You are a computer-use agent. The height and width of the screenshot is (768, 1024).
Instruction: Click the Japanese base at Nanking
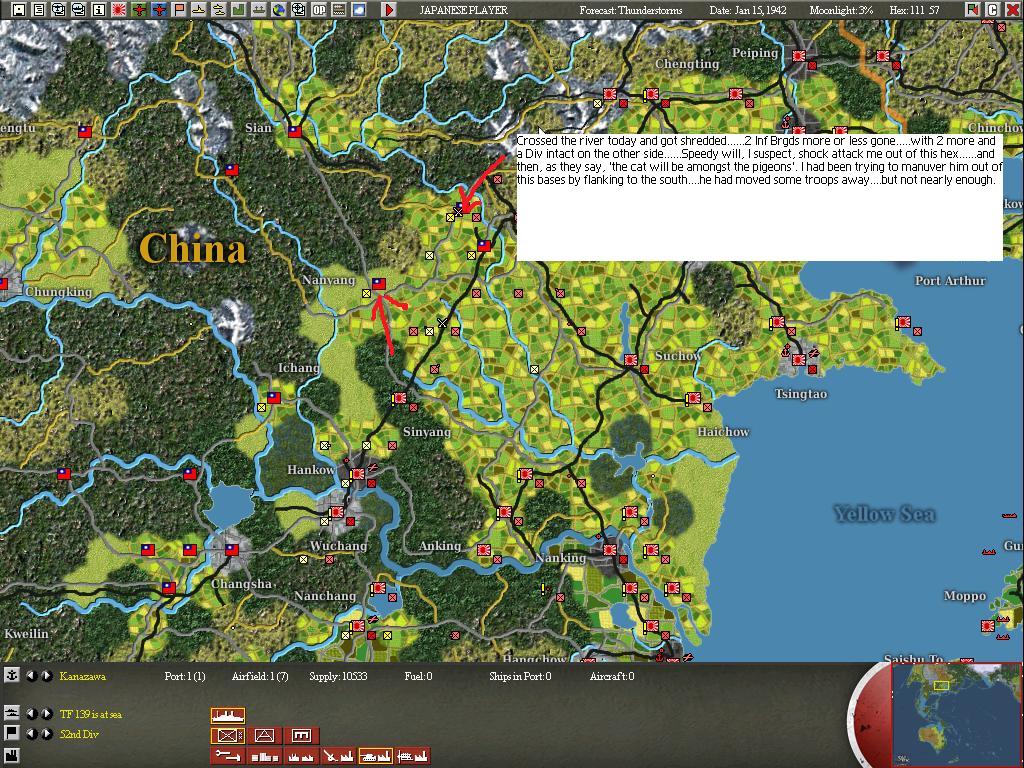(609, 549)
